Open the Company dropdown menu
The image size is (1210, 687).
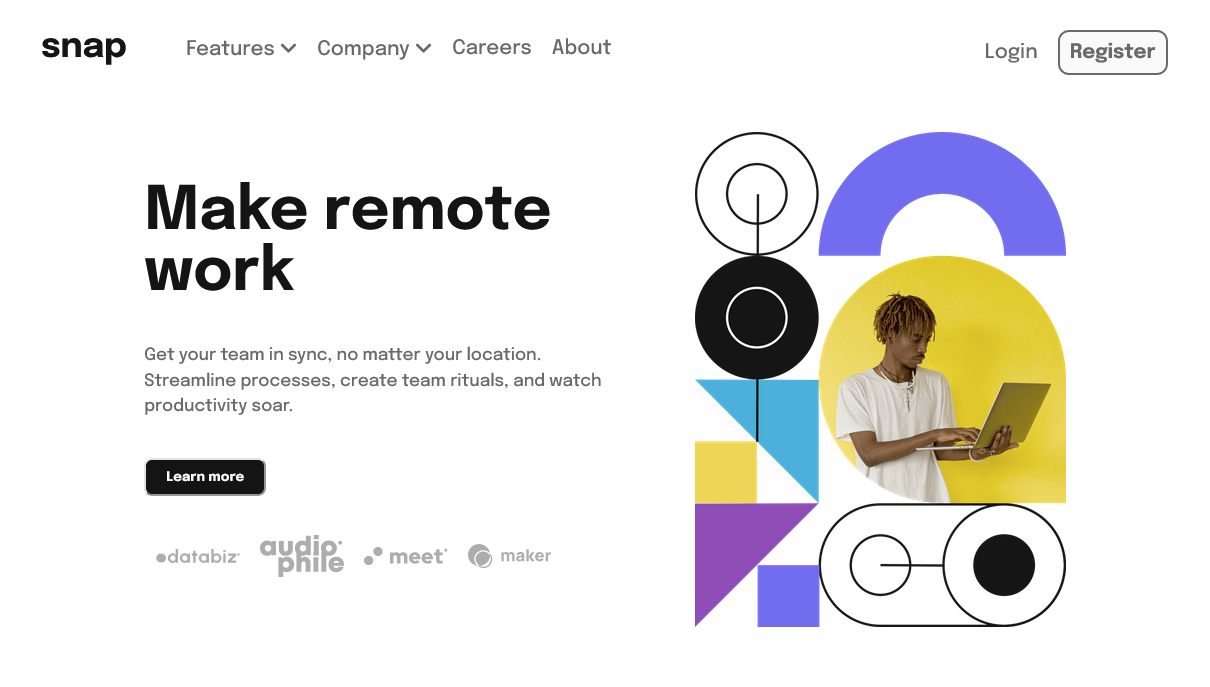click(x=373, y=48)
